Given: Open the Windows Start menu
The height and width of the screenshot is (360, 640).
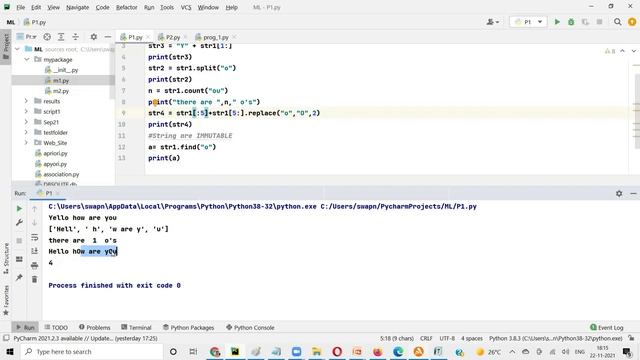Looking at the screenshot, I should pos(10,351).
